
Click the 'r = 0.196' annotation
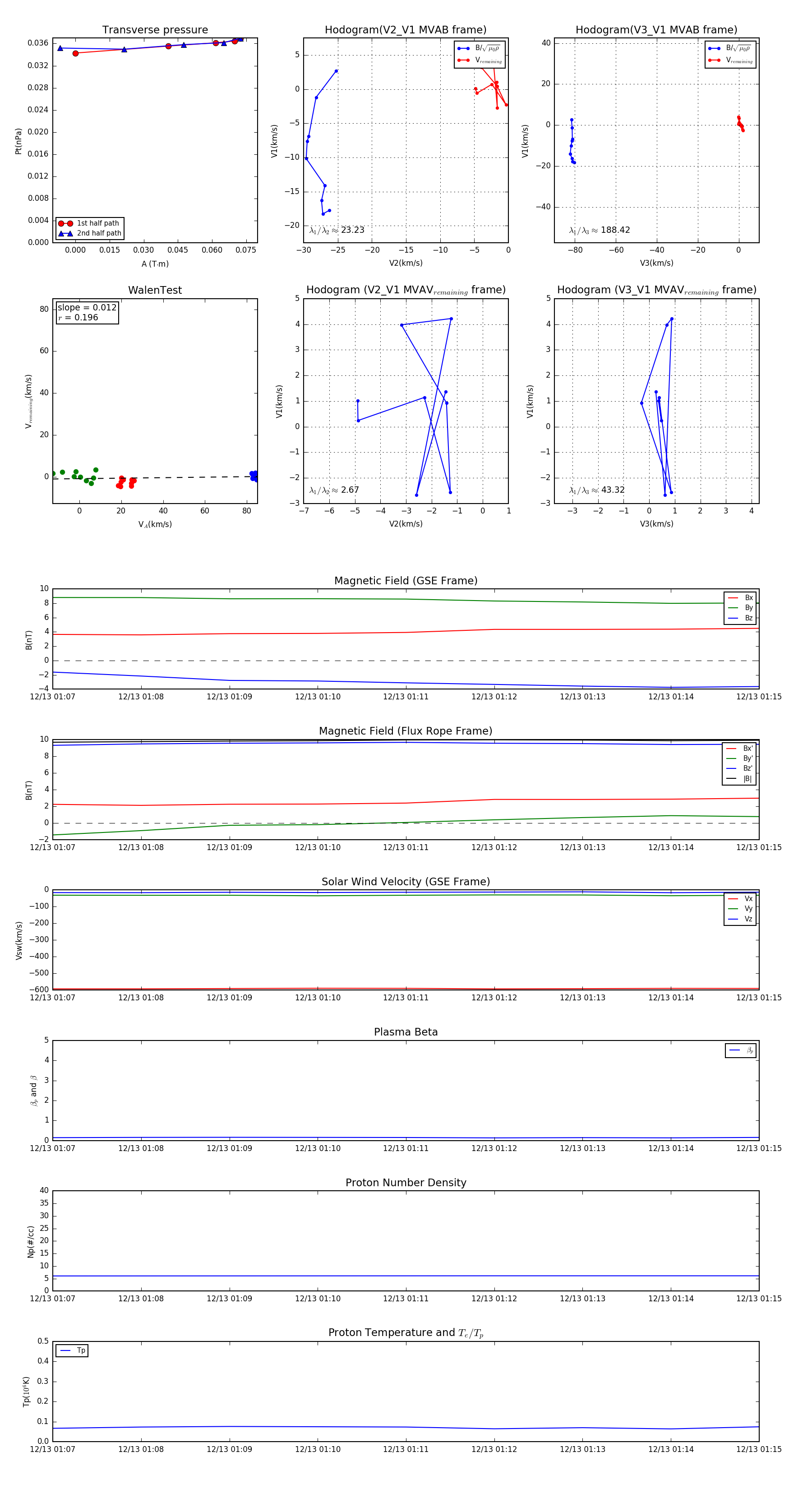78,318
